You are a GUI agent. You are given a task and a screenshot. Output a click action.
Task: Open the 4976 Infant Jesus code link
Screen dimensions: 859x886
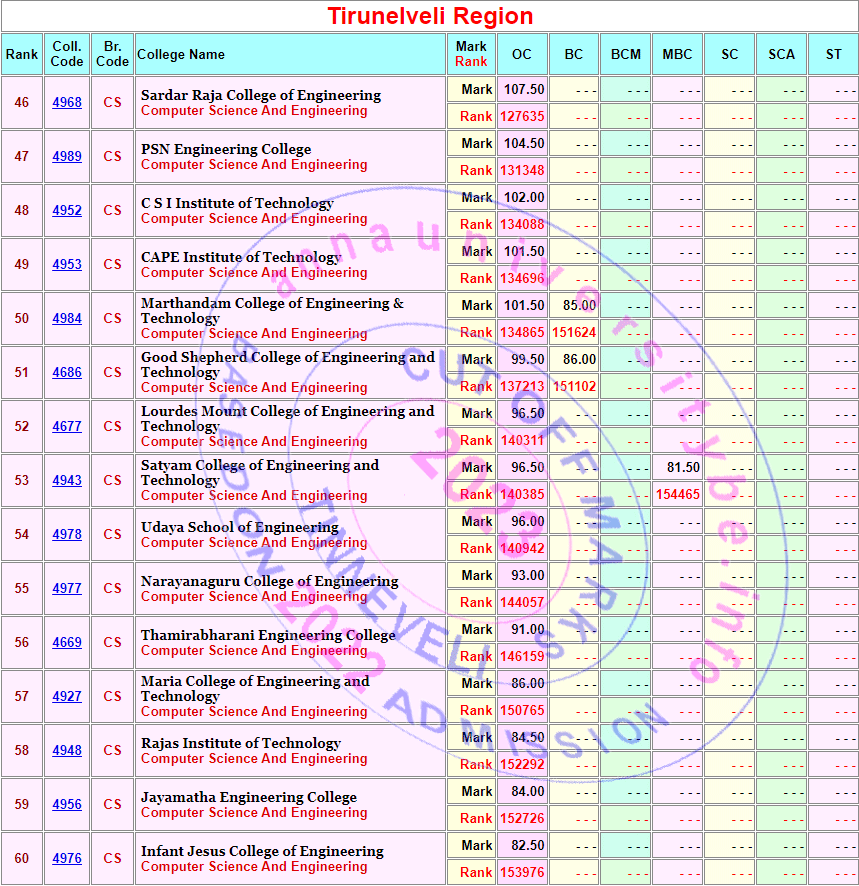pyautogui.click(x=67, y=859)
